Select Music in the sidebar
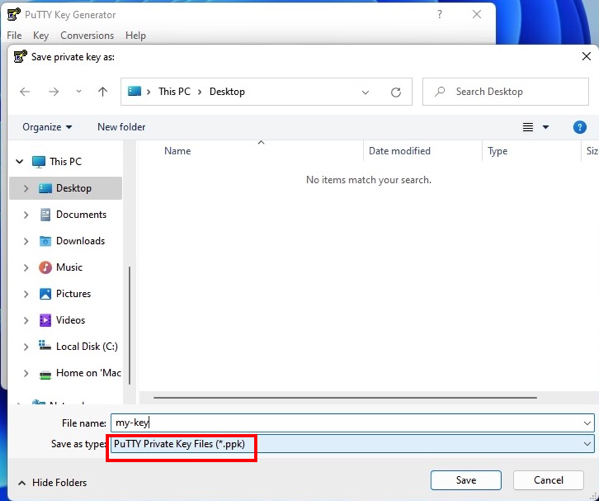Screen dimensions: 599x501 [x=61, y=268]
